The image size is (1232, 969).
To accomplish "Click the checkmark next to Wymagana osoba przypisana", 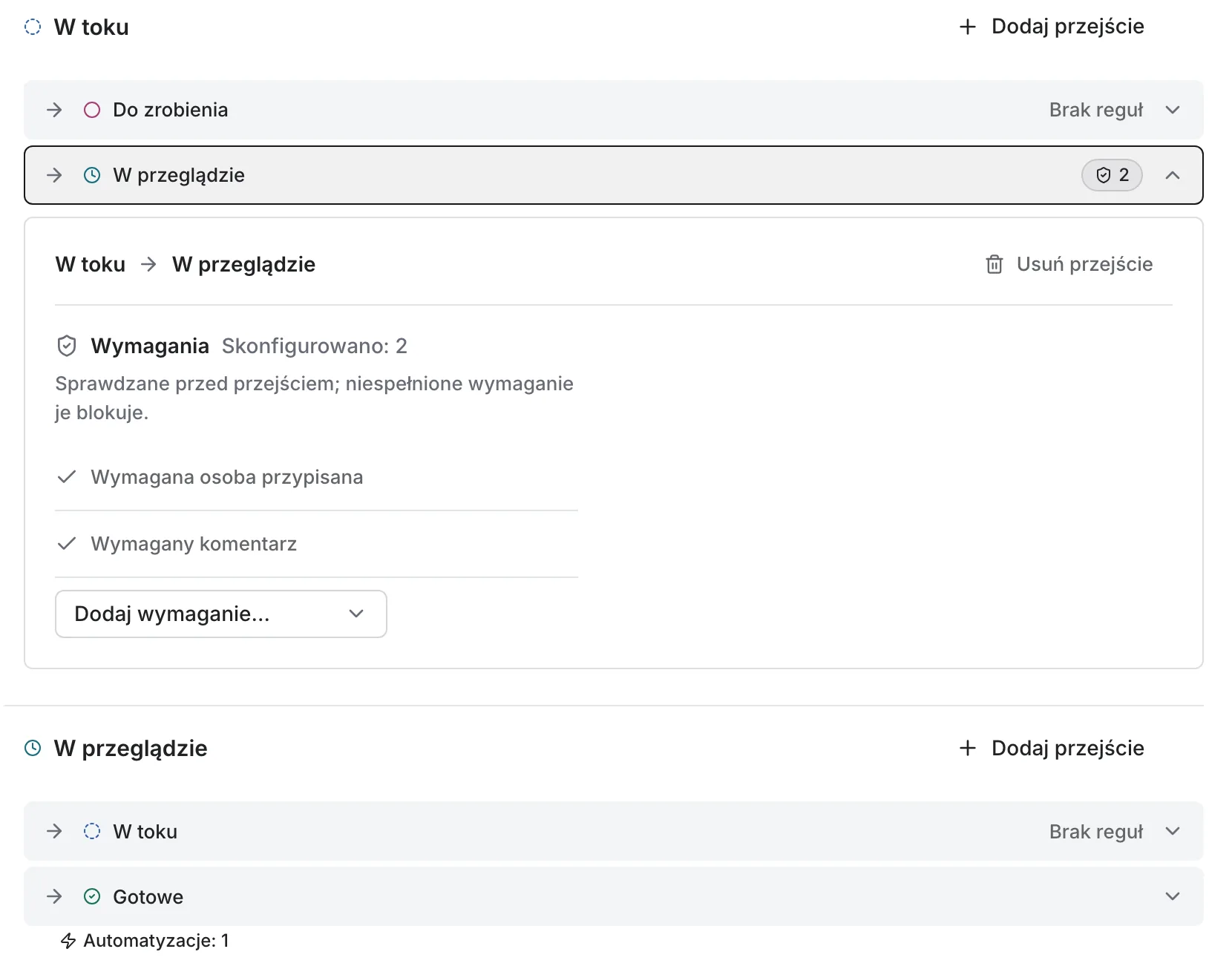I will pos(67,477).
